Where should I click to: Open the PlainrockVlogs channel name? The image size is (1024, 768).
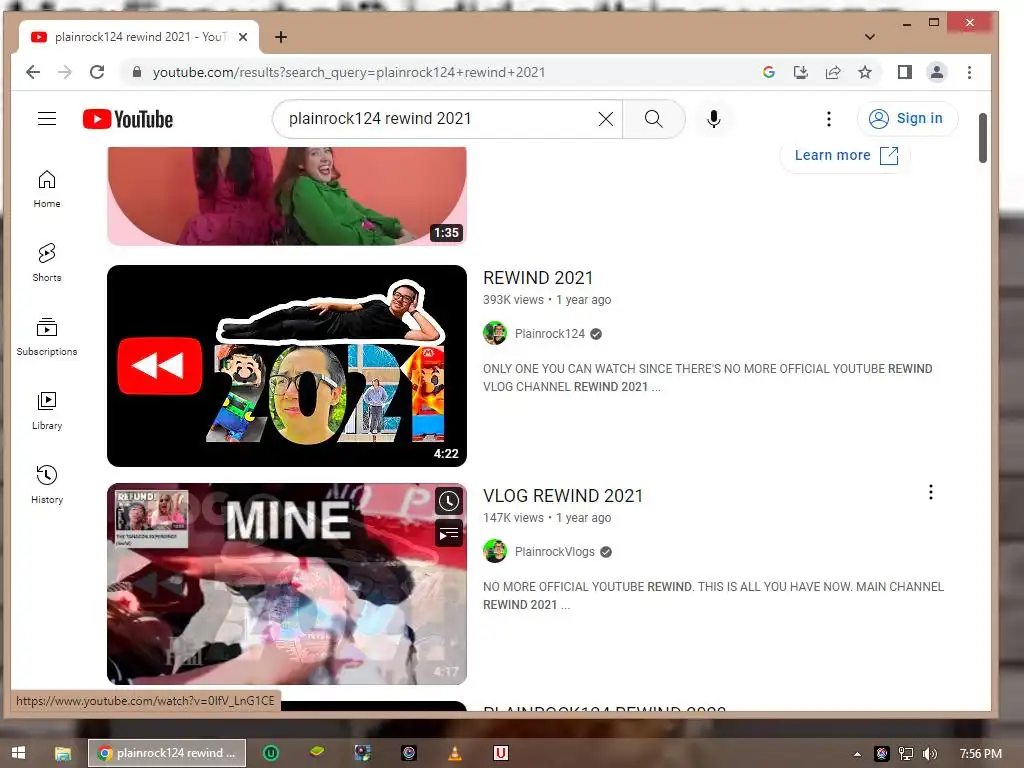(x=555, y=552)
